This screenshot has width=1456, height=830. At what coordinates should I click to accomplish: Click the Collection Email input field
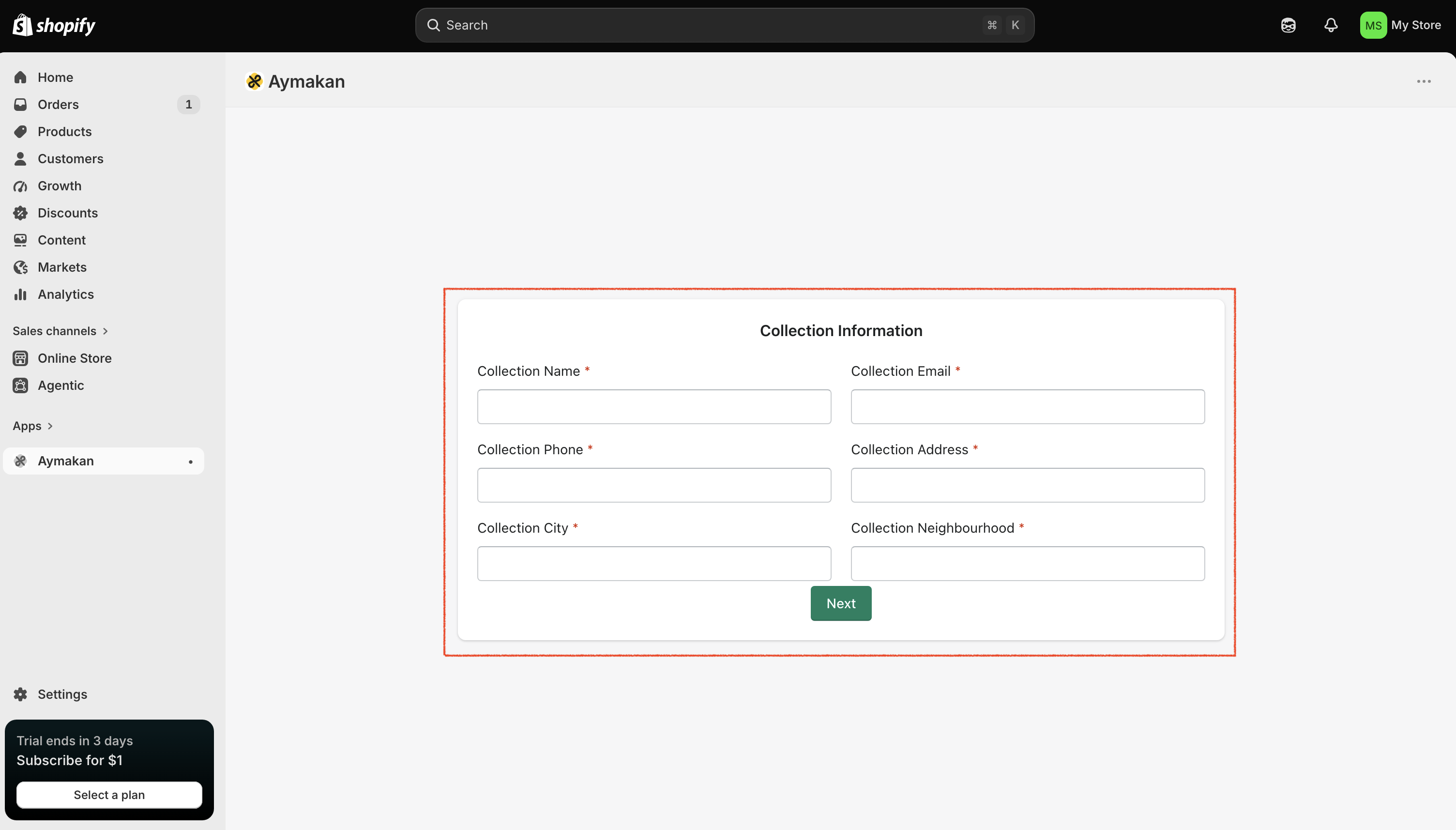point(1028,406)
